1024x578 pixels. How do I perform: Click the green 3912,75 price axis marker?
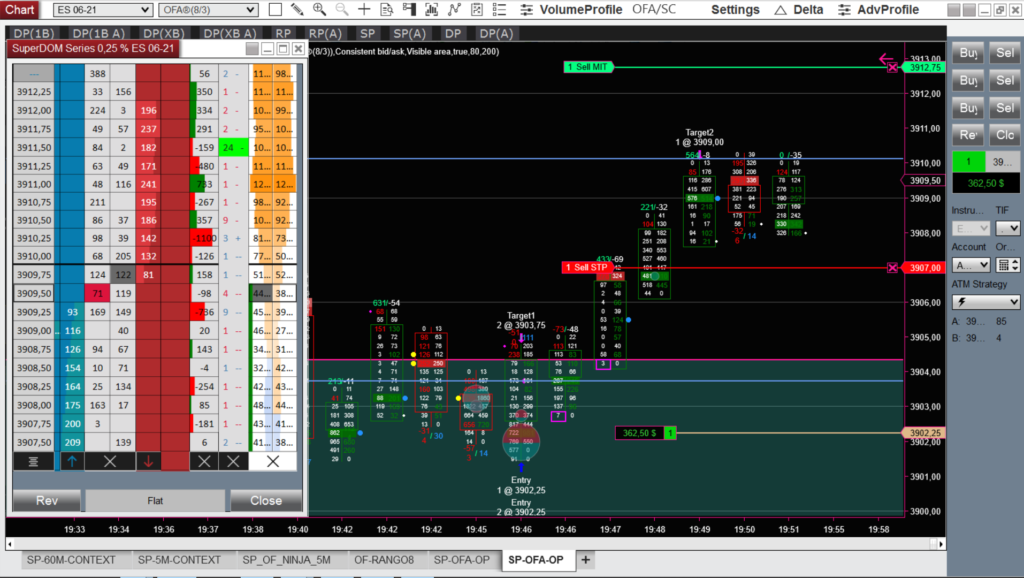click(925, 67)
